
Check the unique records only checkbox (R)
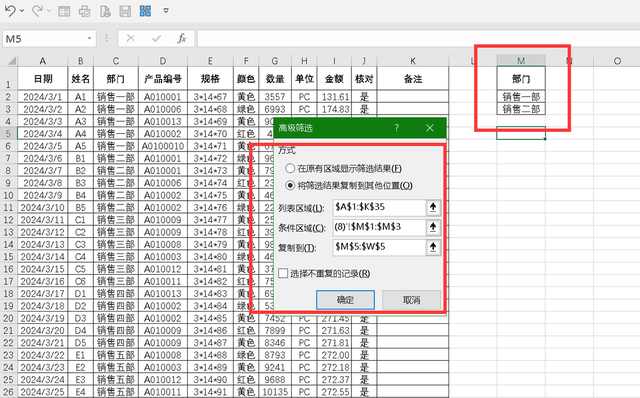pos(283,273)
